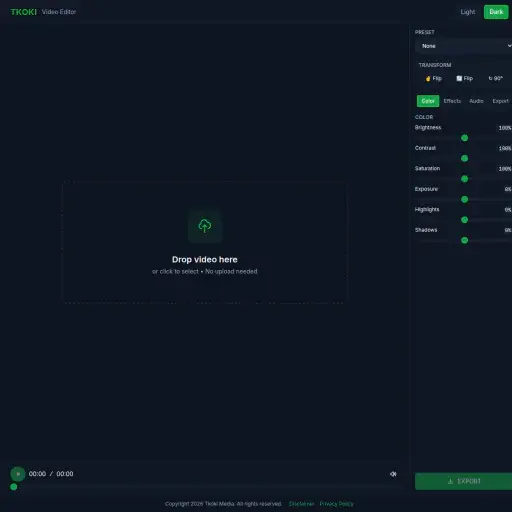Select the Color tab
Viewport: 512px width, 512px height.
428,101
